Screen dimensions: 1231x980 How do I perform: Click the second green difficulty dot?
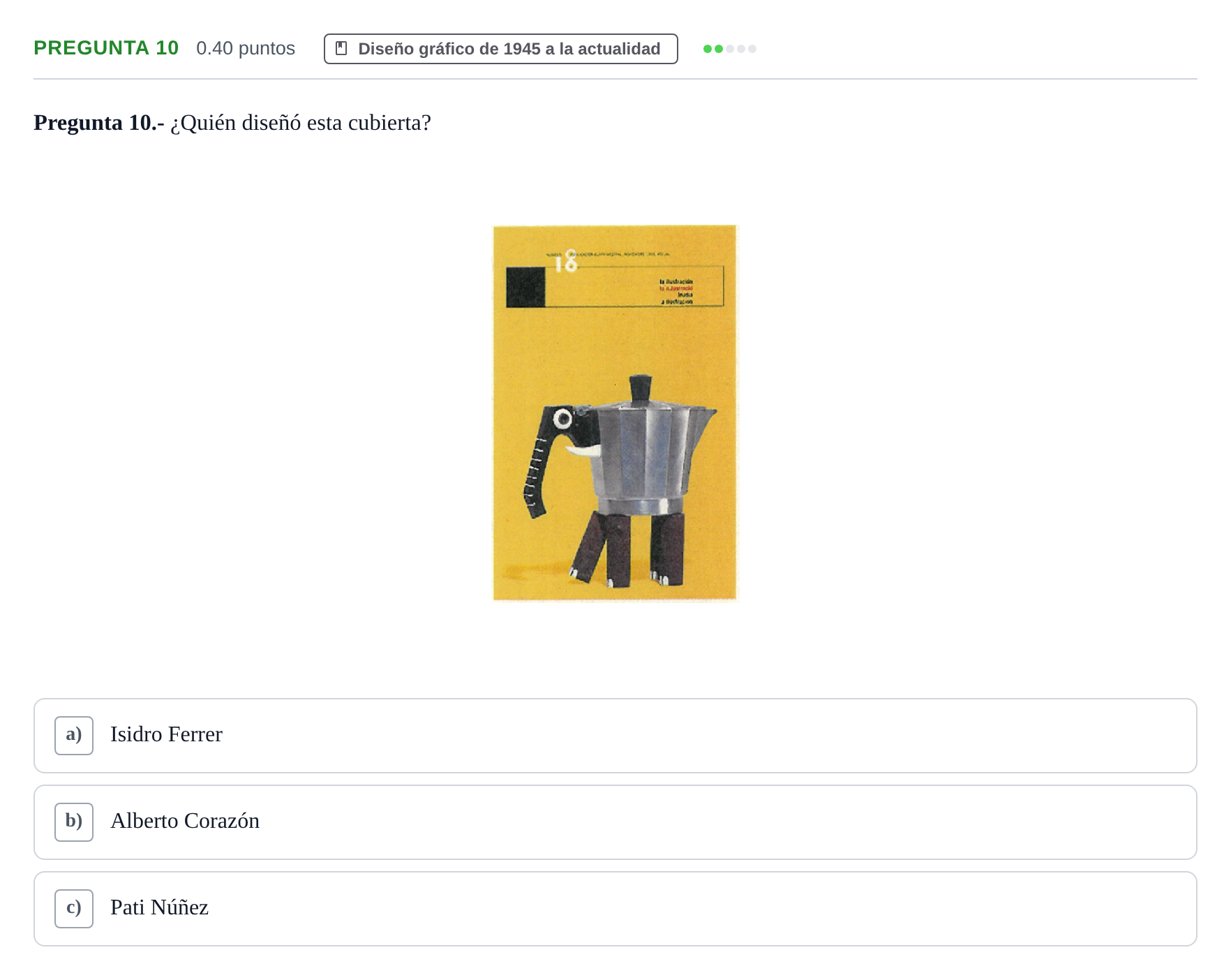tap(719, 49)
